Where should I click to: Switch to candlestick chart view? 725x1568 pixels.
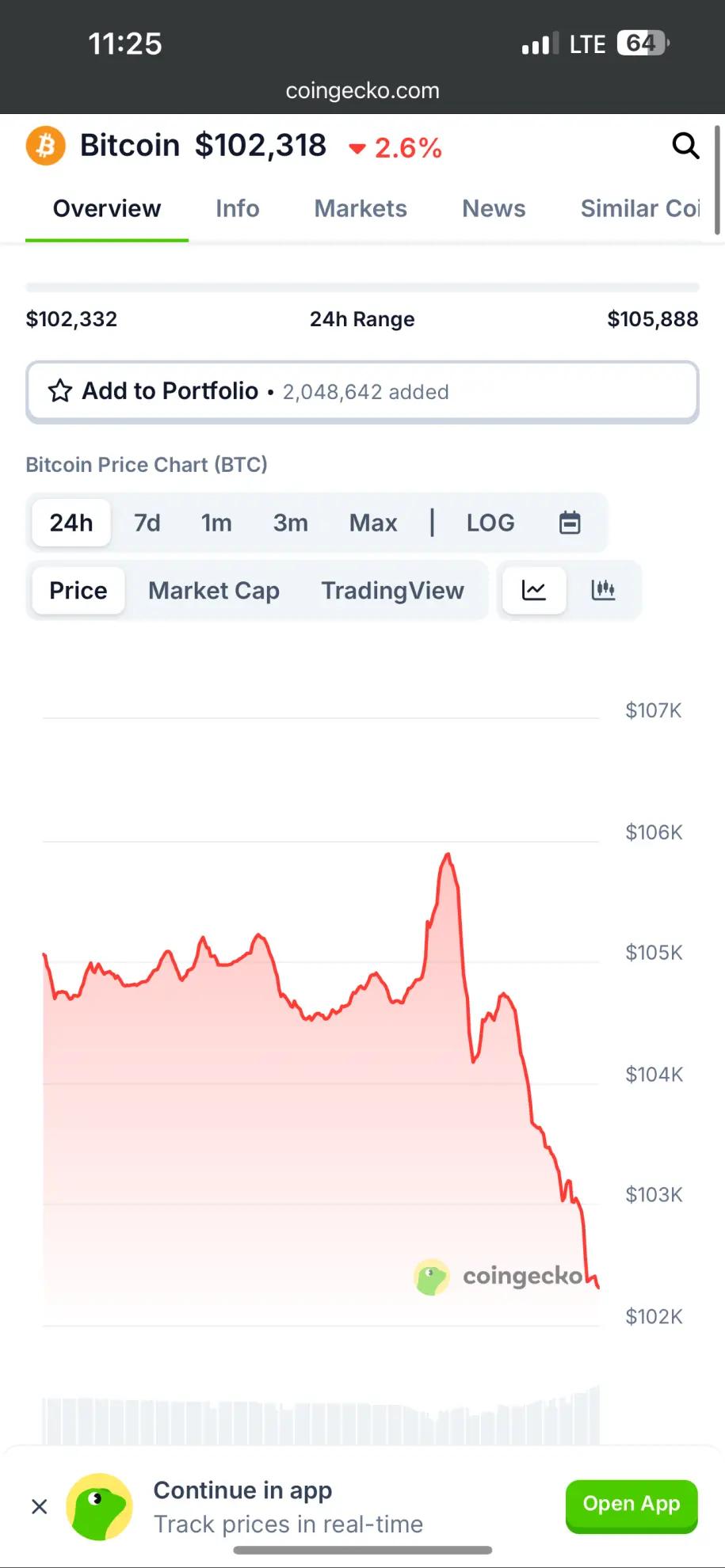pyautogui.click(x=603, y=590)
